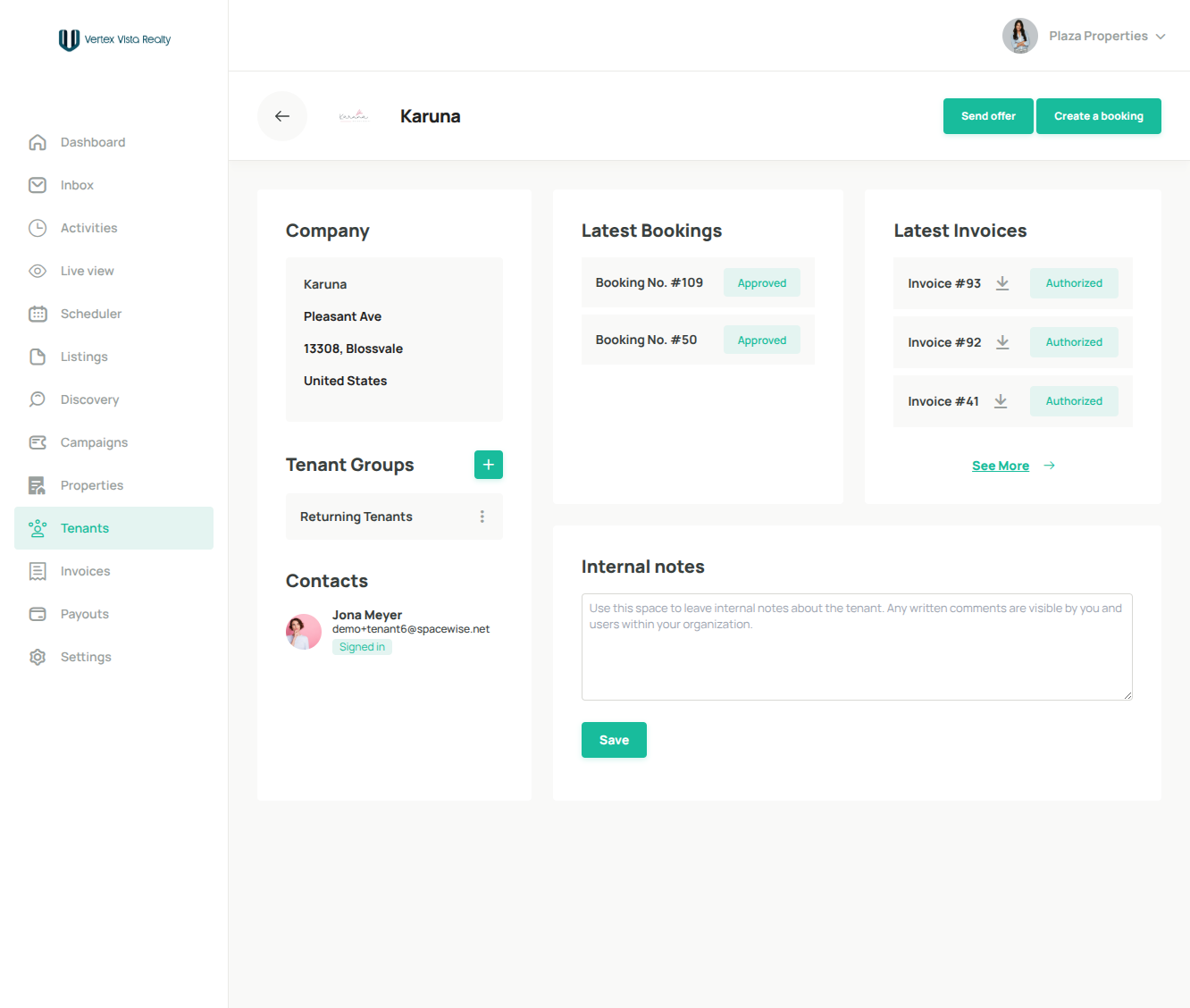
Task: Click the Properties building icon
Action: (x=38, y=485)
